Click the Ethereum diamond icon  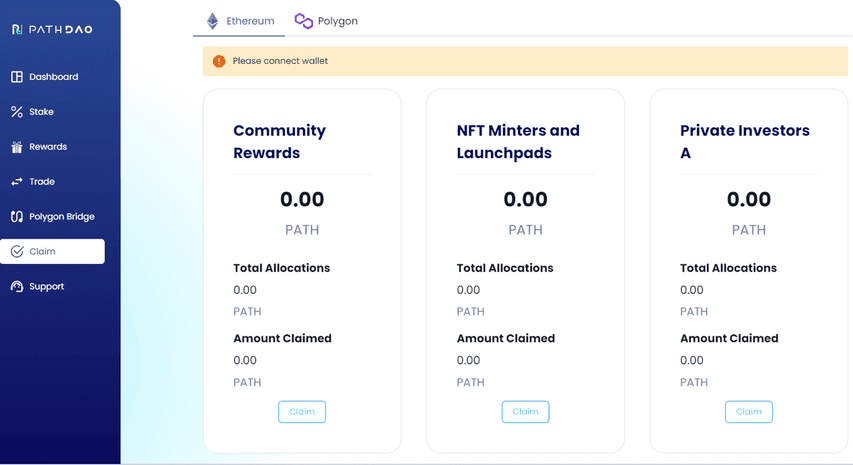pyautogui.click(x=213, y=21)
